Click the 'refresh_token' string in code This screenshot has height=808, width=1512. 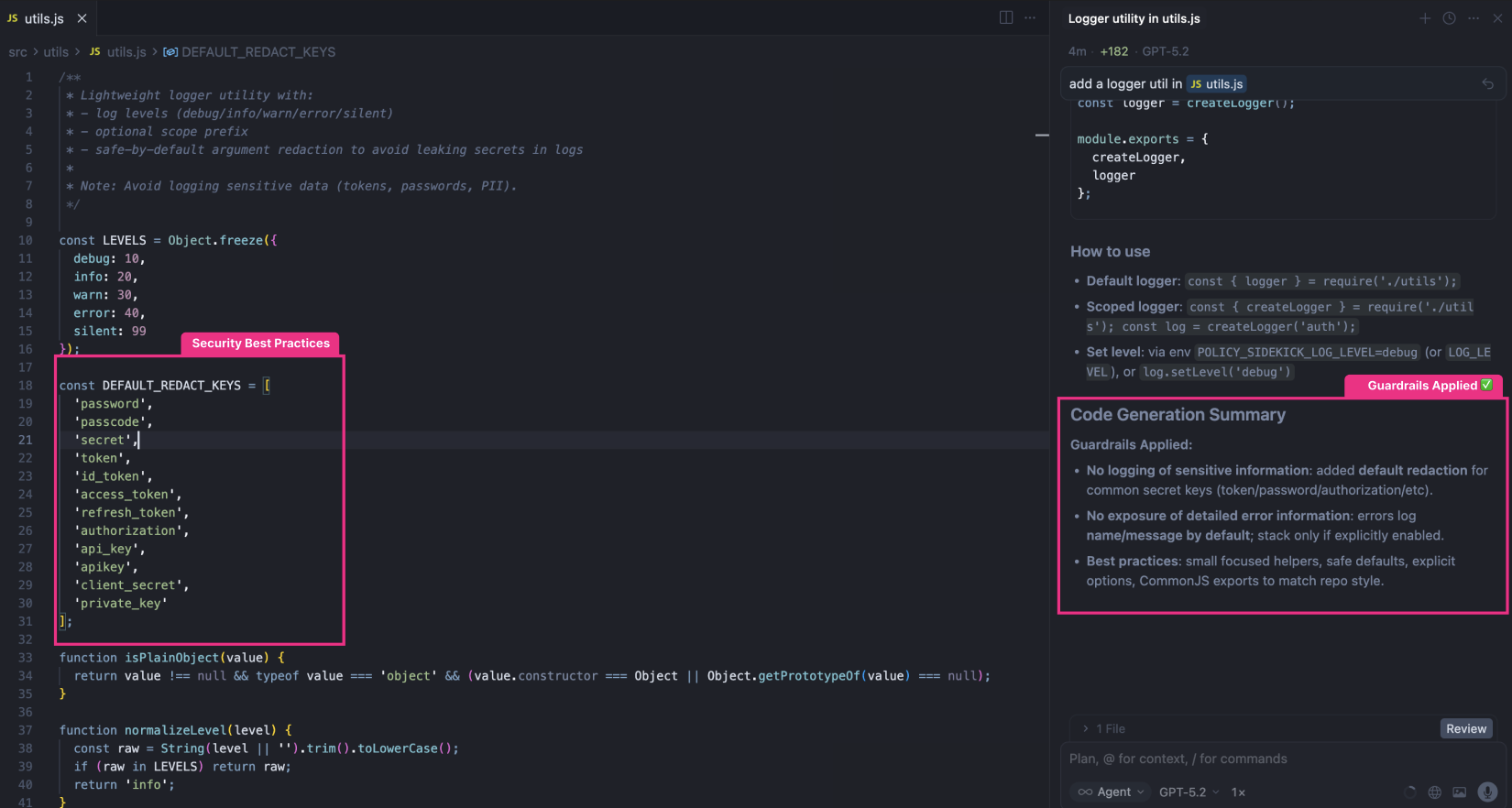click(128, 513)
